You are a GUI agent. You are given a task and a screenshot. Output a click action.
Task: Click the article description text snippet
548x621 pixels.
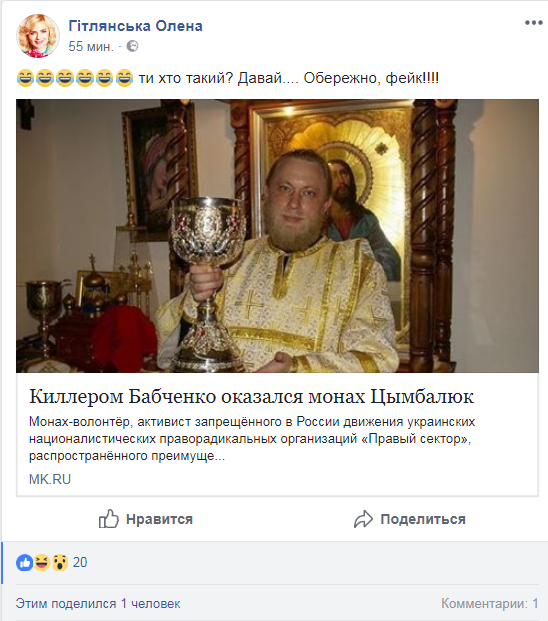point(252,439)
